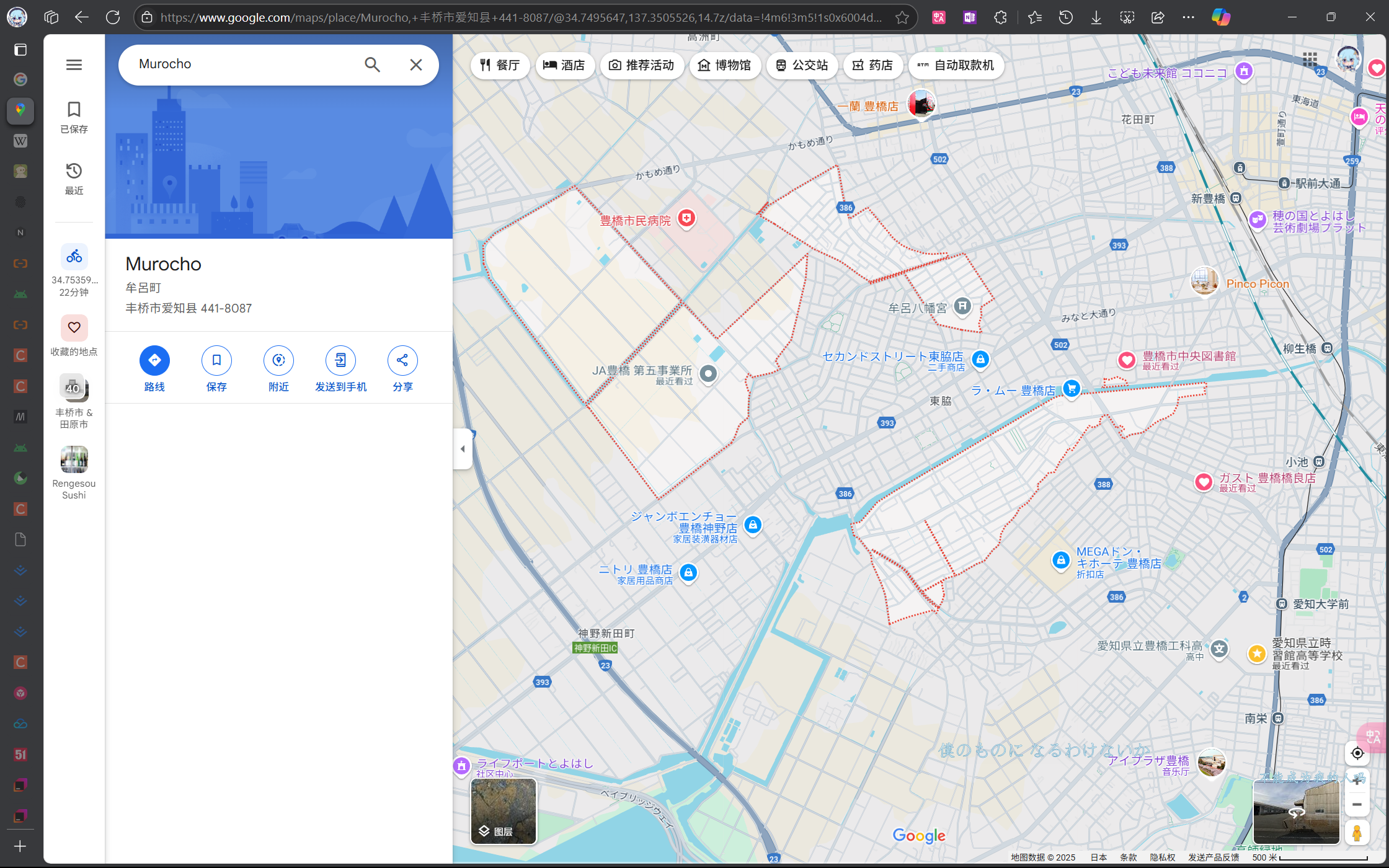Open the Google account avatar
The image size is (1389, 868).
1348,60
